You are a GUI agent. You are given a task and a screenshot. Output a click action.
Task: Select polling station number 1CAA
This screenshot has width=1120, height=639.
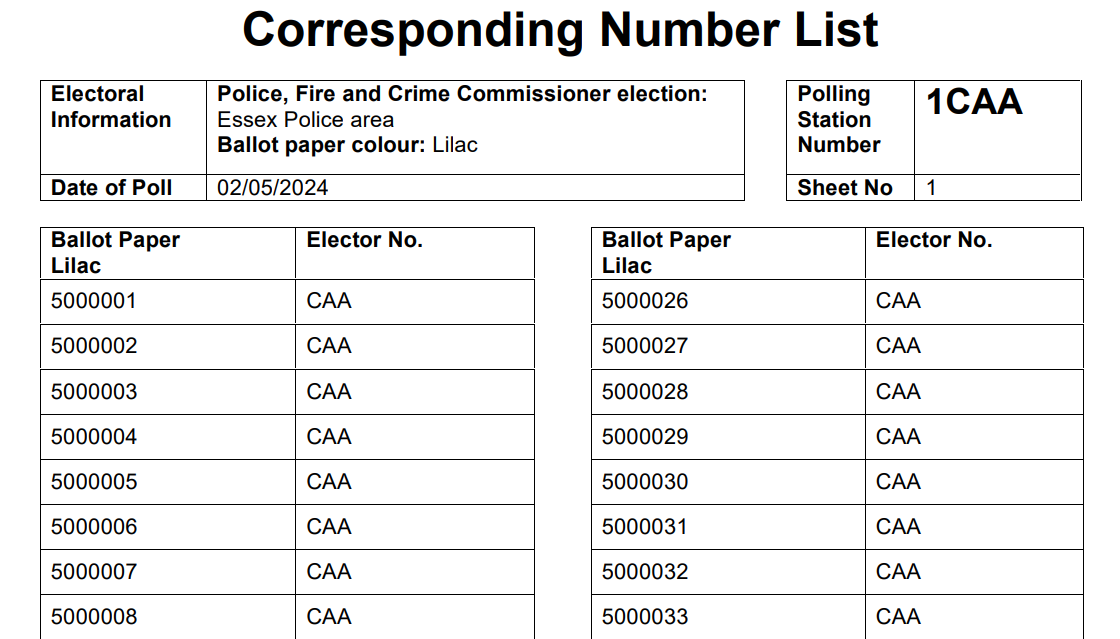coord(974,103)
